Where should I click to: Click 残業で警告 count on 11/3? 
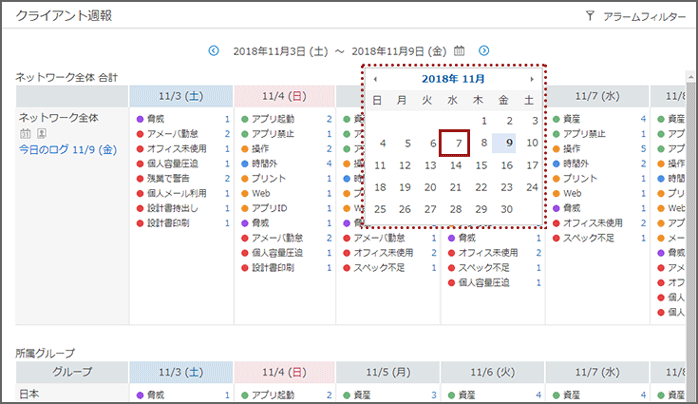click(x=227, y=178)
